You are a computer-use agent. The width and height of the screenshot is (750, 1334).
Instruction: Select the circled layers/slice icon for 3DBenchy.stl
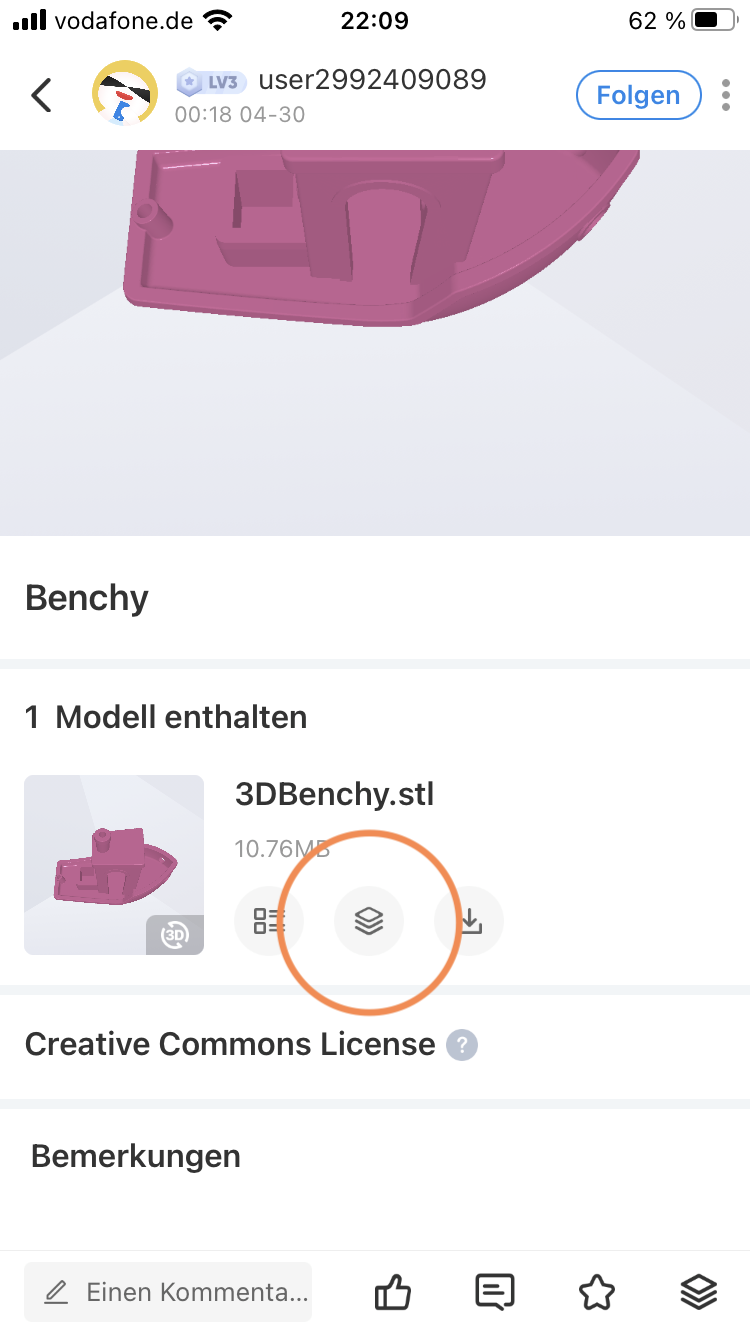(x=369, y=920)
